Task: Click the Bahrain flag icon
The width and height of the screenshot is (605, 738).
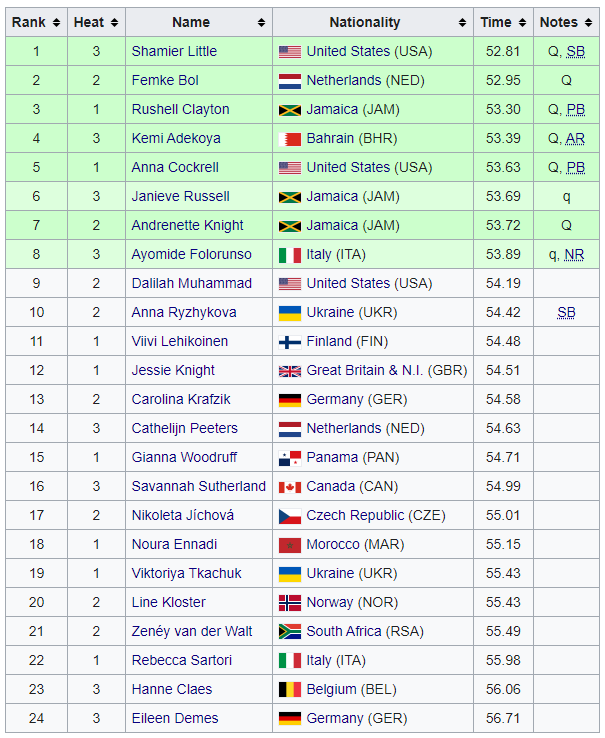Action: (x=289, y=139)
